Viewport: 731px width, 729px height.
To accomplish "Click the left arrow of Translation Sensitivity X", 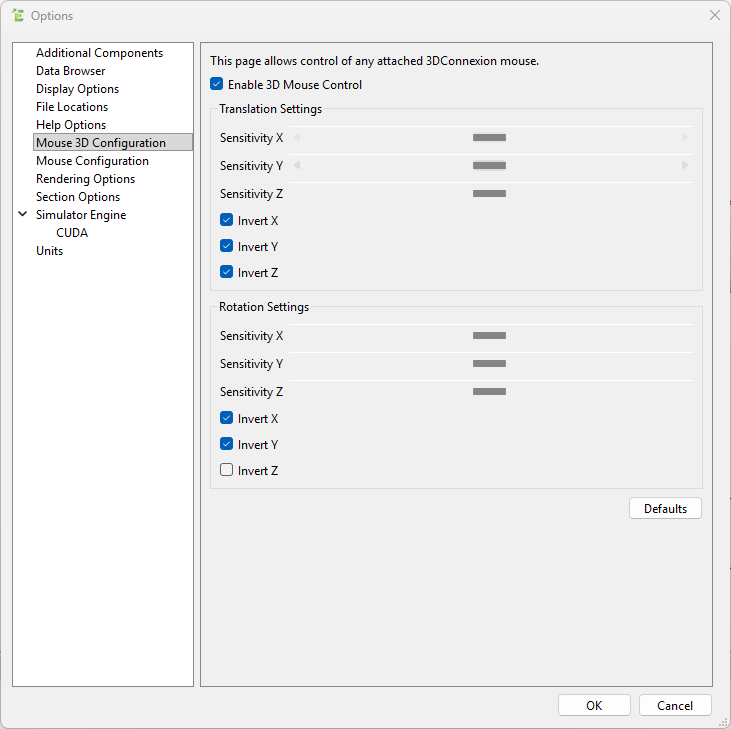I will (x=297, y=138).
